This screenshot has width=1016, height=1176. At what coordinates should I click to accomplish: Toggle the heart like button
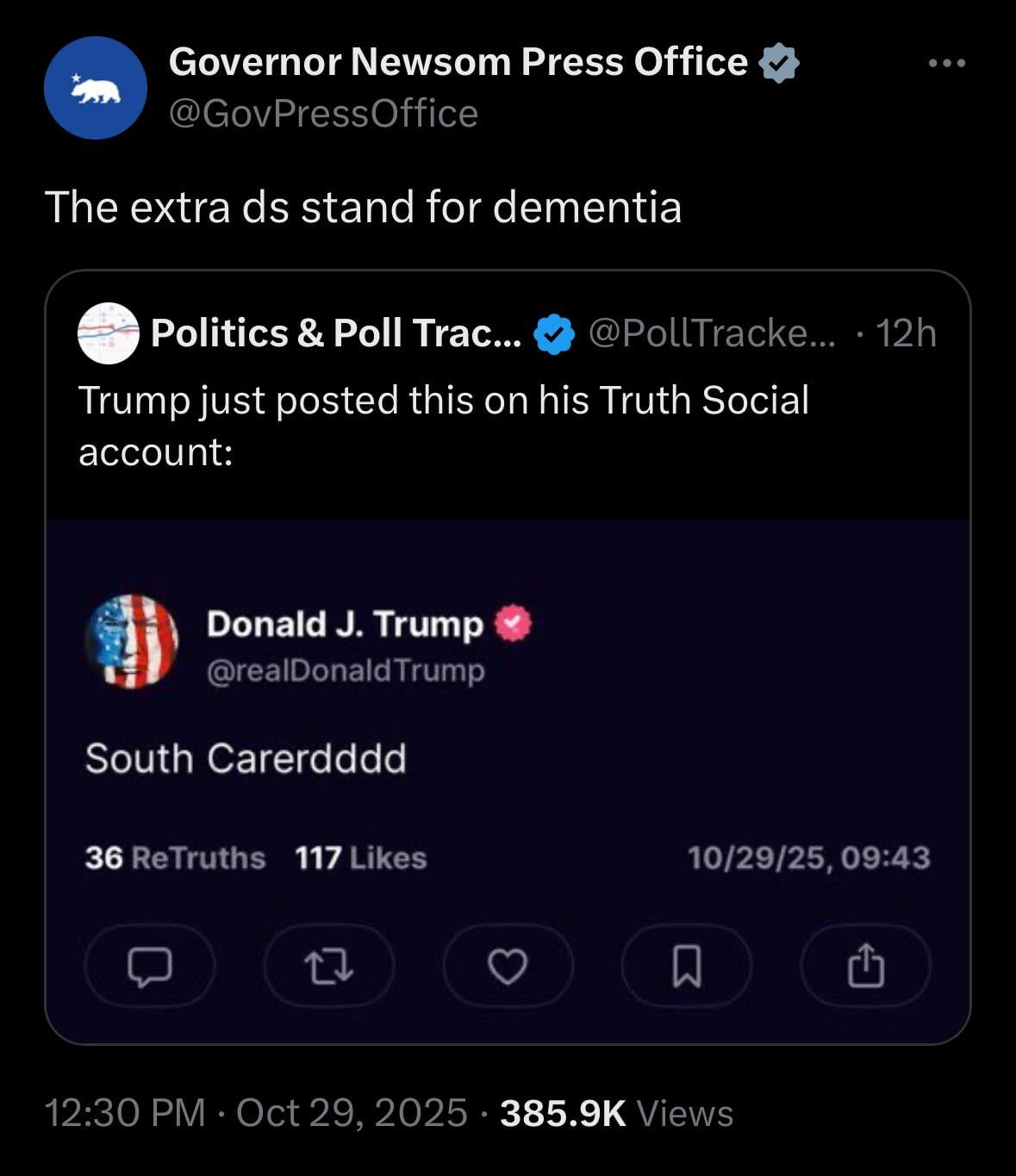(x=508, y=966)
